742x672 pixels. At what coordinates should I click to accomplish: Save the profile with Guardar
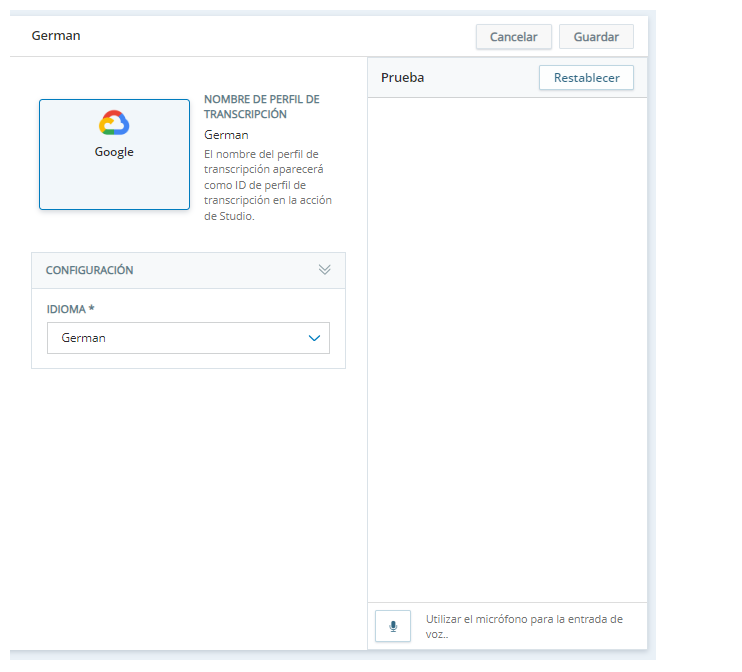(x=596, y=37)
